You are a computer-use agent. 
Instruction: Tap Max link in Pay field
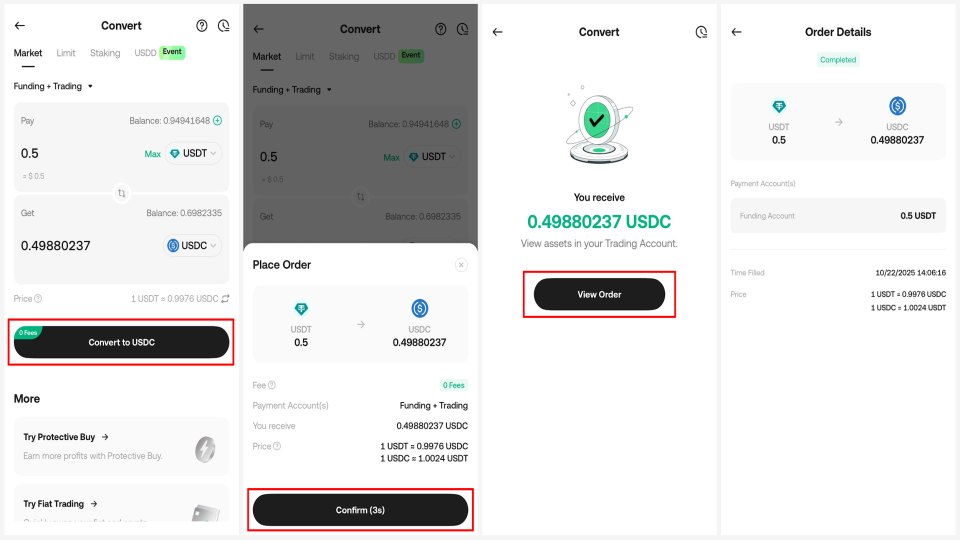pyautogui.click(x=152, y=154)
